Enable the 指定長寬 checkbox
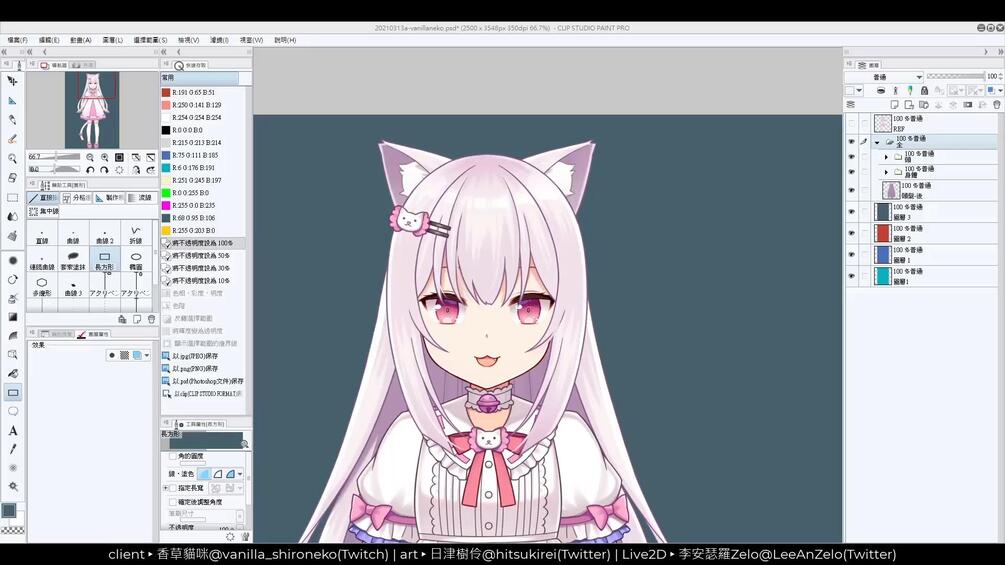This screenshot has height=565, width=1005. [172, 488]
